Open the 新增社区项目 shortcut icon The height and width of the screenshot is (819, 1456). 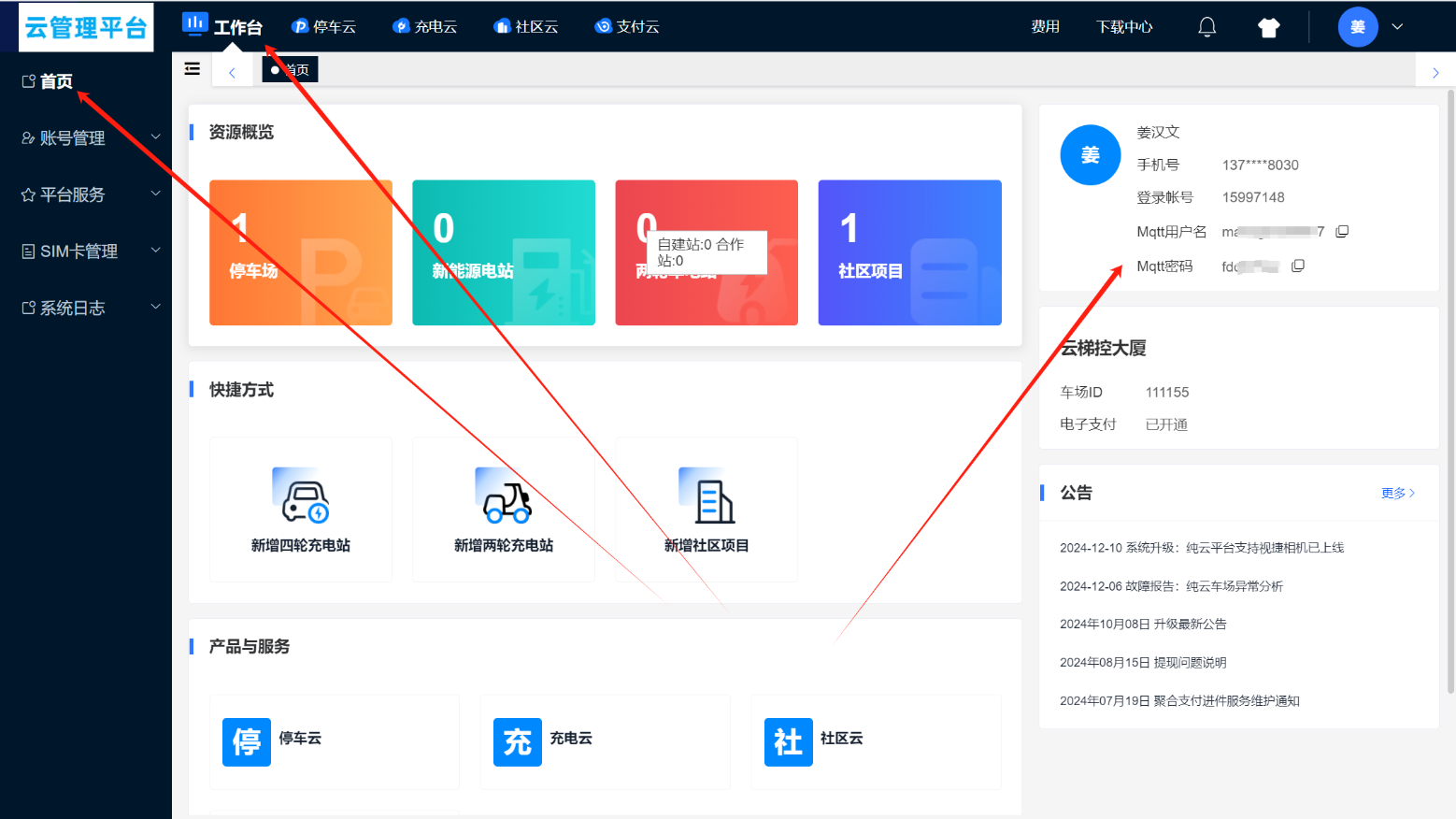[707, 496]
